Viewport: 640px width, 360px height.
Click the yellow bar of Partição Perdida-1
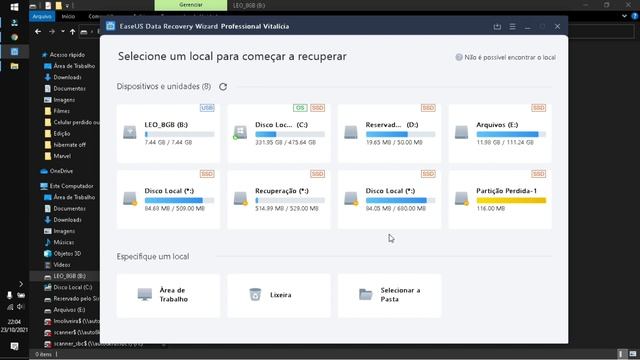(x=511, y=200)
